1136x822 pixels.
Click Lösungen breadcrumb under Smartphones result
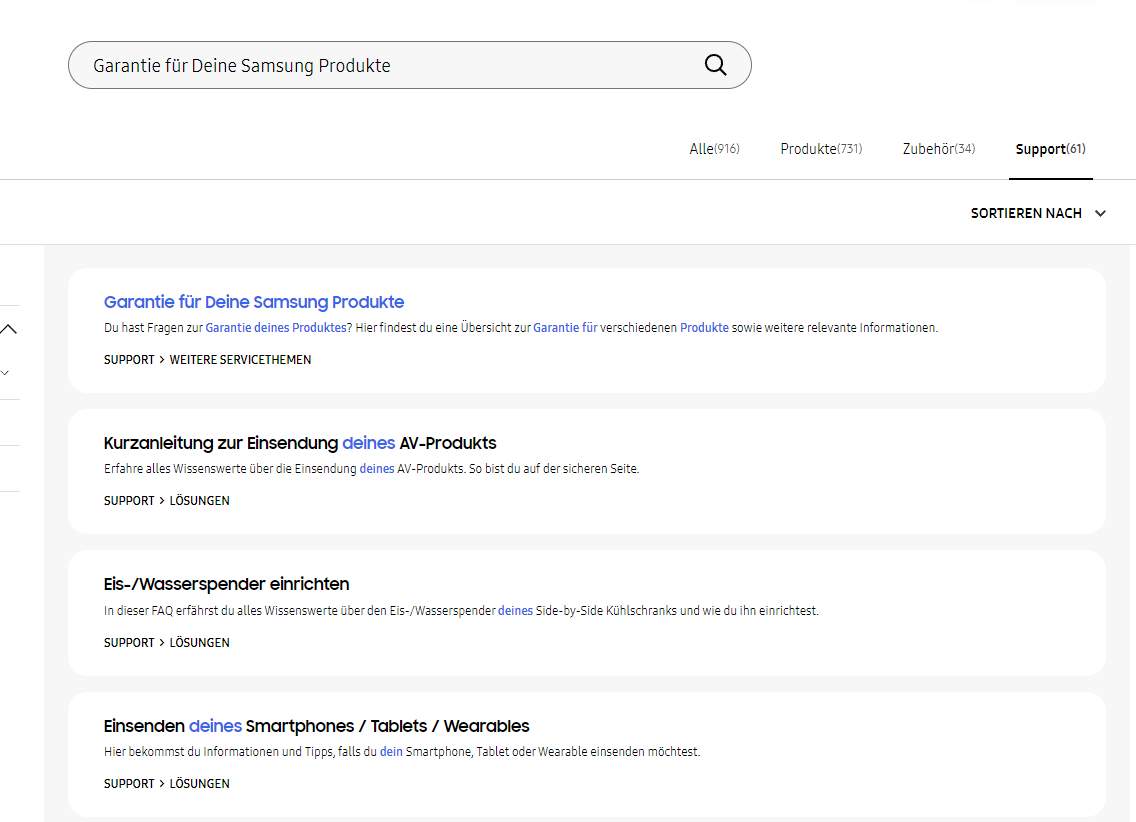(199, 784)
